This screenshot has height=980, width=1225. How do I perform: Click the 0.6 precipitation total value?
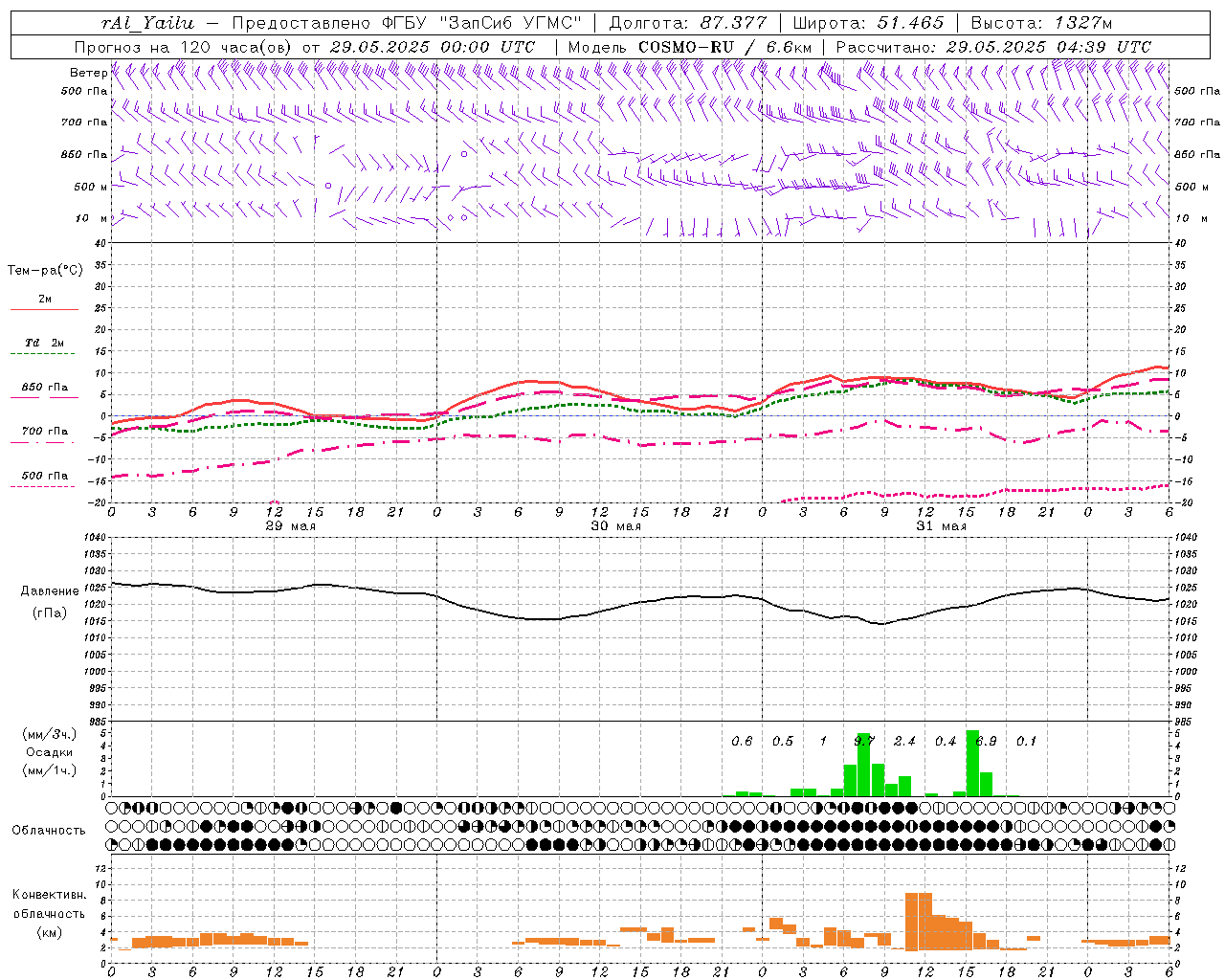[742, 742]
